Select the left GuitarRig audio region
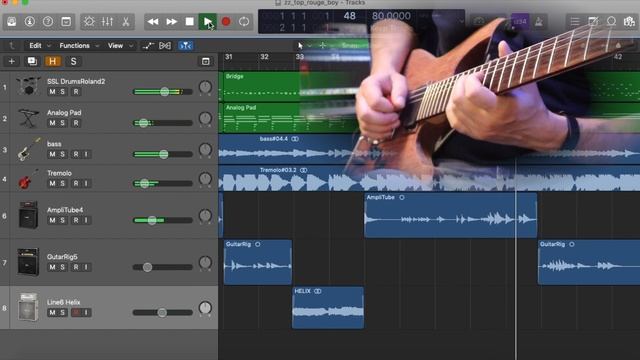Screen dimensions: 640x360 coord(258,262)
